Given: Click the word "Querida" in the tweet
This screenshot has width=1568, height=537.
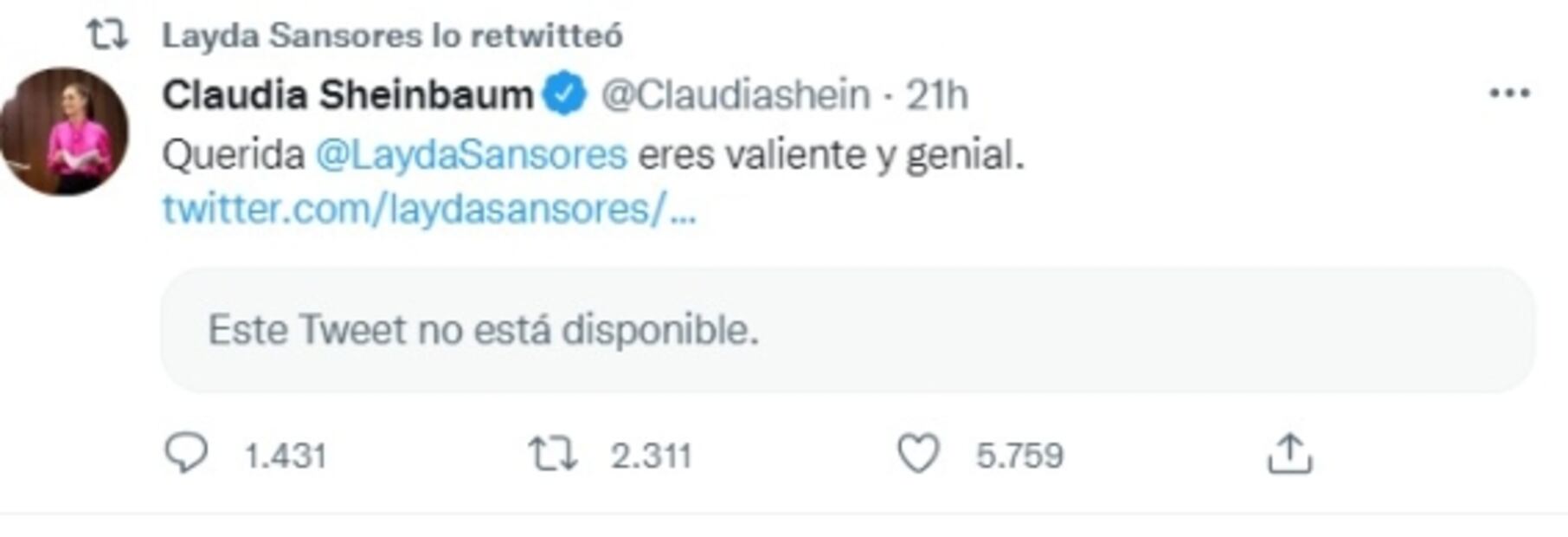Looking at the screenshot, I should (234, 155).
